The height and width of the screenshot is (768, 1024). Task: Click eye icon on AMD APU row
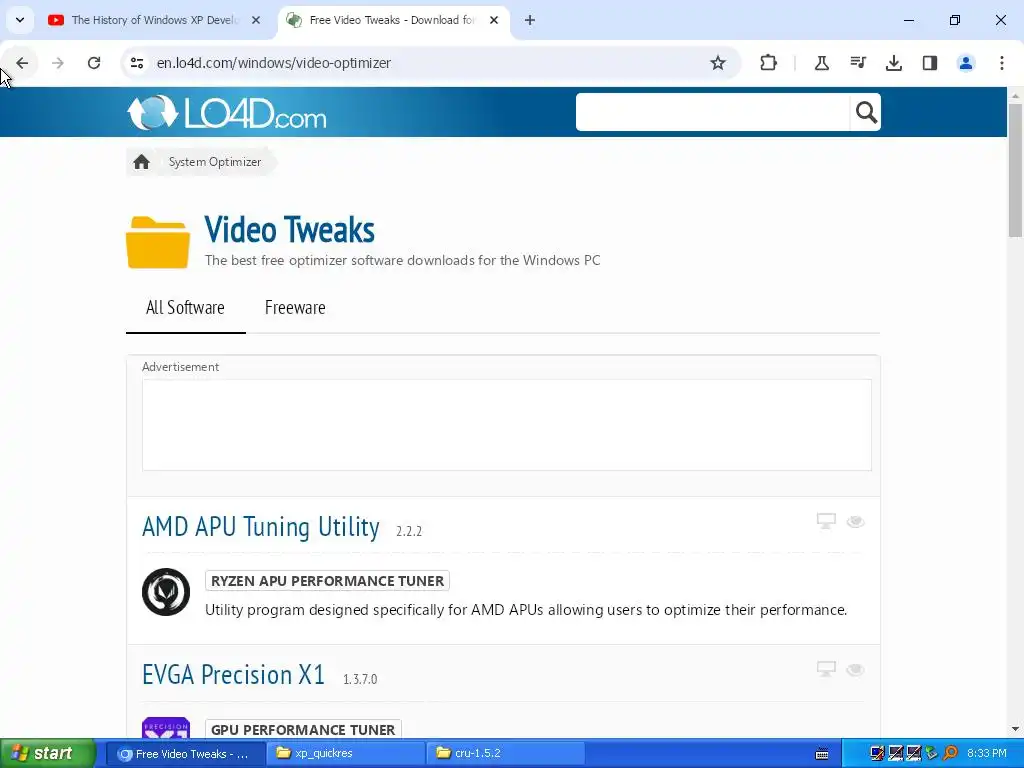coord(856,522)
